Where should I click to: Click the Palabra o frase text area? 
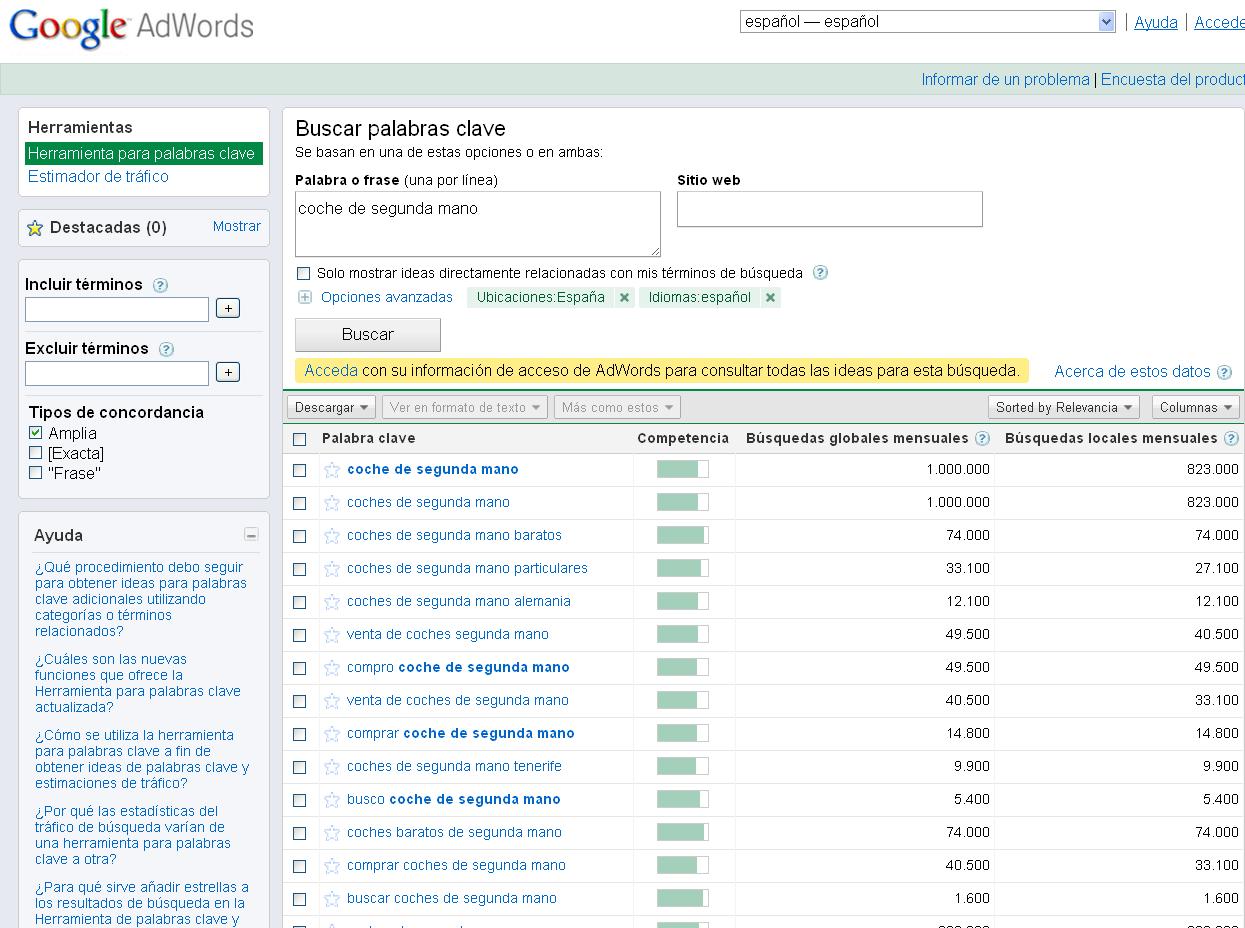[x=478, y=224]
